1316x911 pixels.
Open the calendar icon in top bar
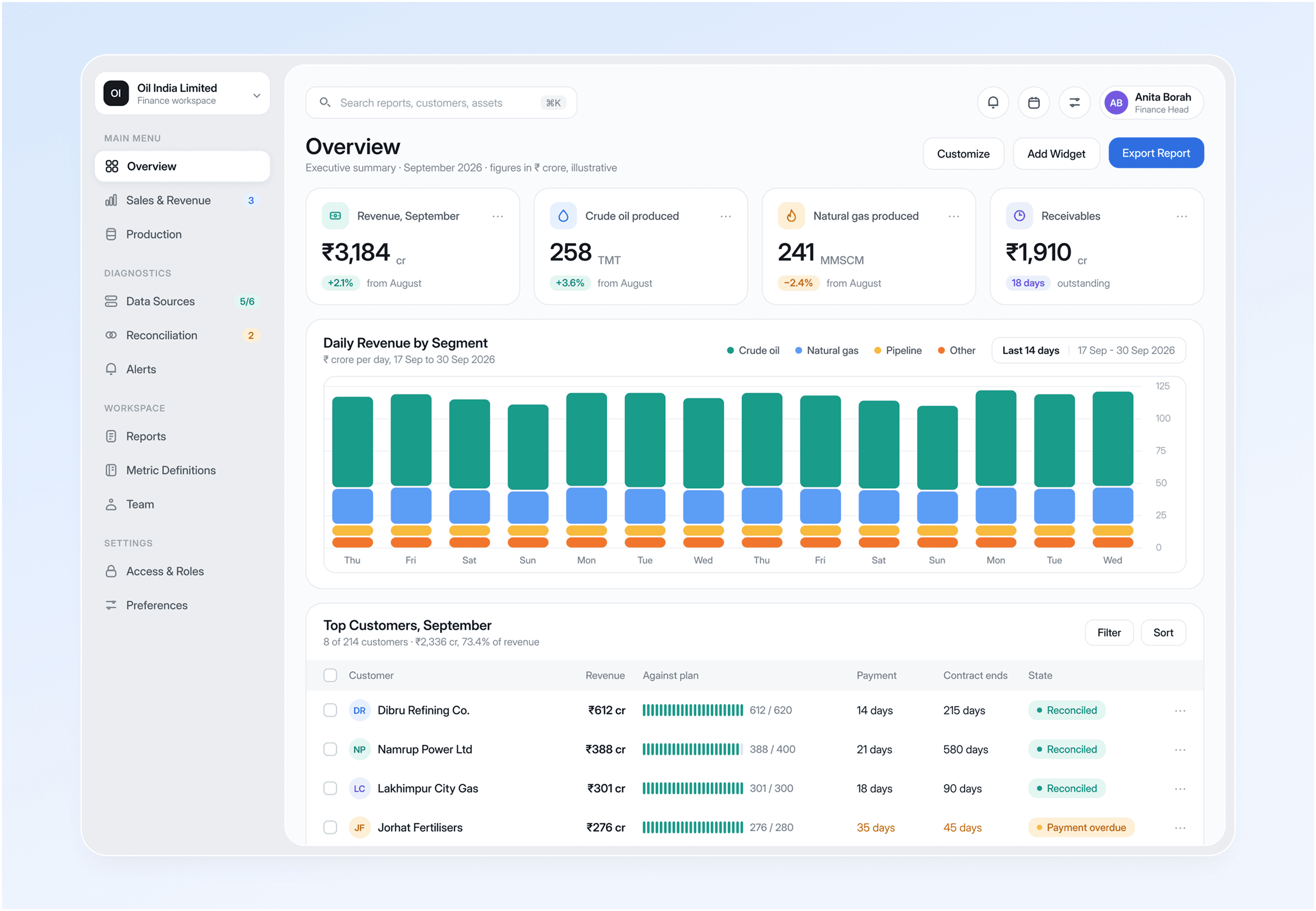[1033, 103]
